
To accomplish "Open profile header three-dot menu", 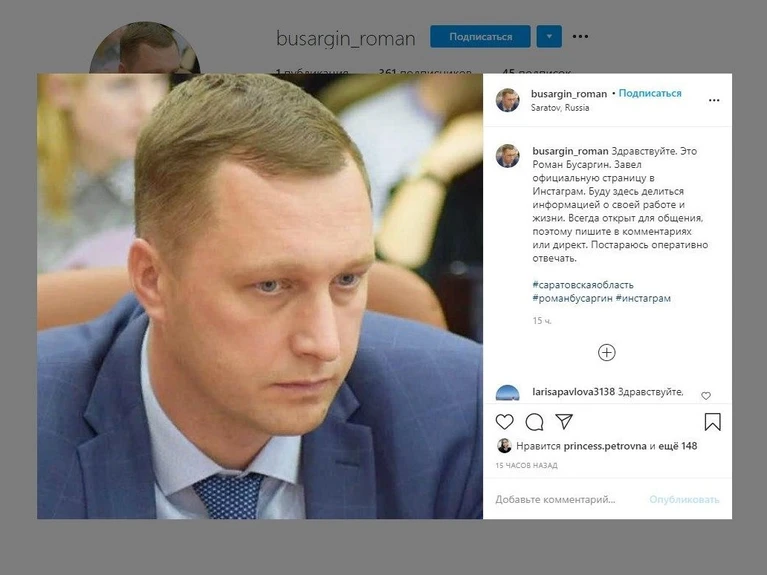I will [x=580, y=36].
